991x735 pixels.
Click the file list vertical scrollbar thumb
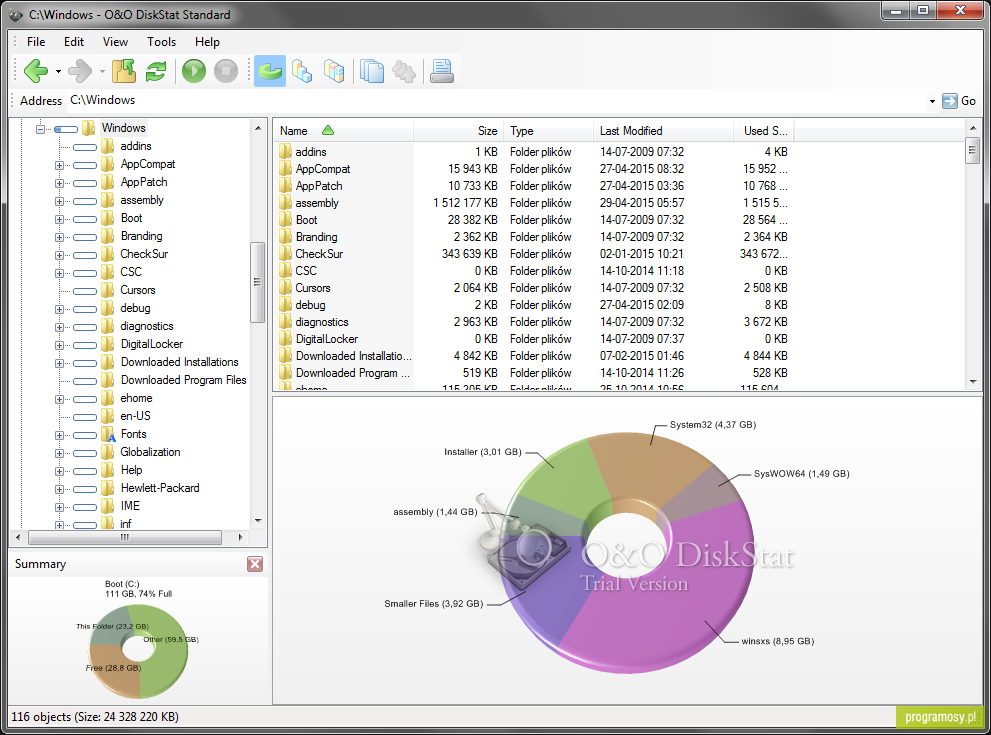pos(972,151)
